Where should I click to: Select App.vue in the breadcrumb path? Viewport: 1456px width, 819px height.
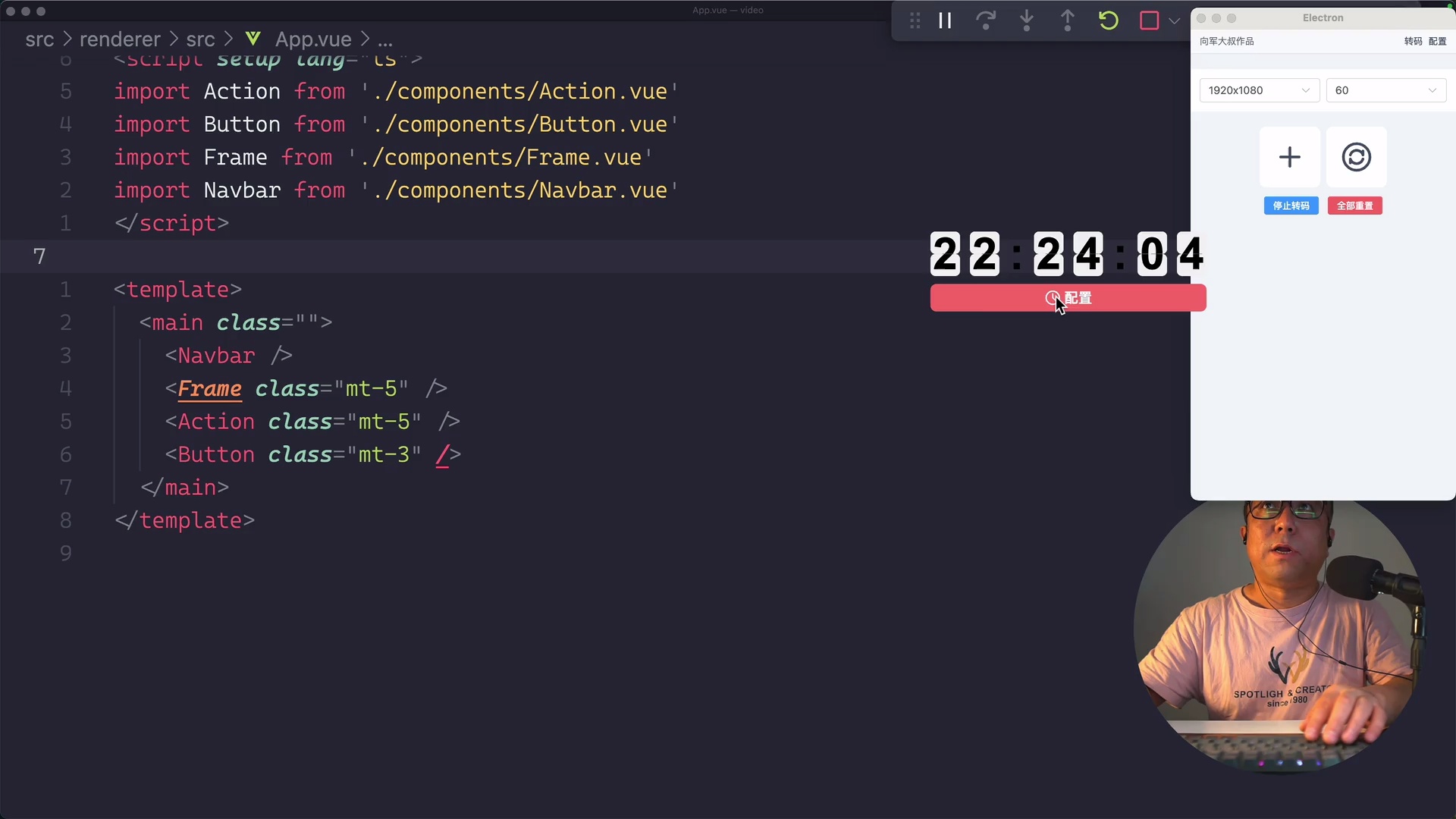(312, 38)
